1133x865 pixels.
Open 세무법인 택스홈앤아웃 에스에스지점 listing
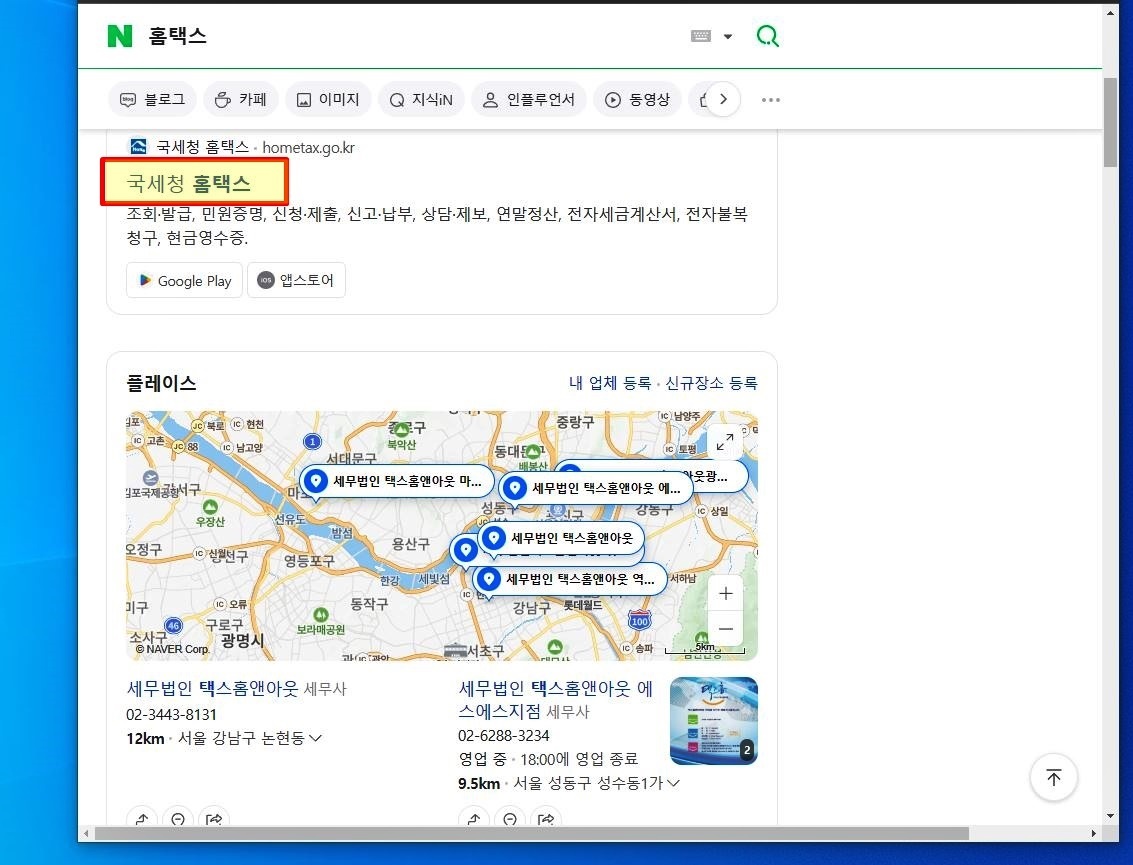(x=555, y=700)
